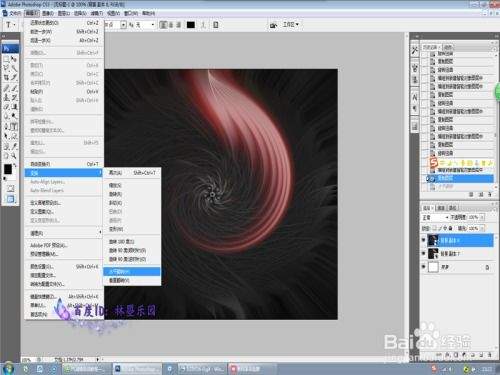Select the Move tool in toolbox
The width and height of the screenshot is (500, 375).
(x=14, y=59)
